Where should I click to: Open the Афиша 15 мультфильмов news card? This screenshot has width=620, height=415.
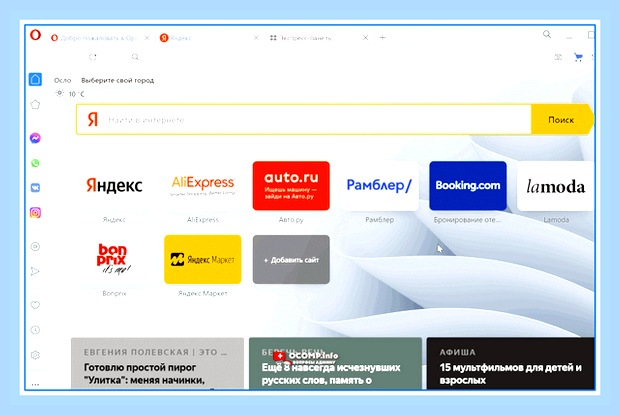[510, 364]
